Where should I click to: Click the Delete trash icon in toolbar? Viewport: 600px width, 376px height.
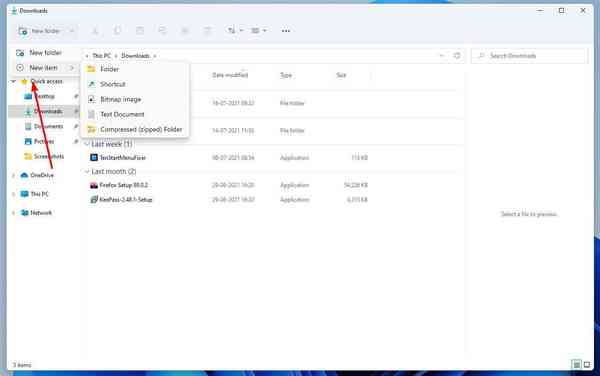click(x=207, y=31)
